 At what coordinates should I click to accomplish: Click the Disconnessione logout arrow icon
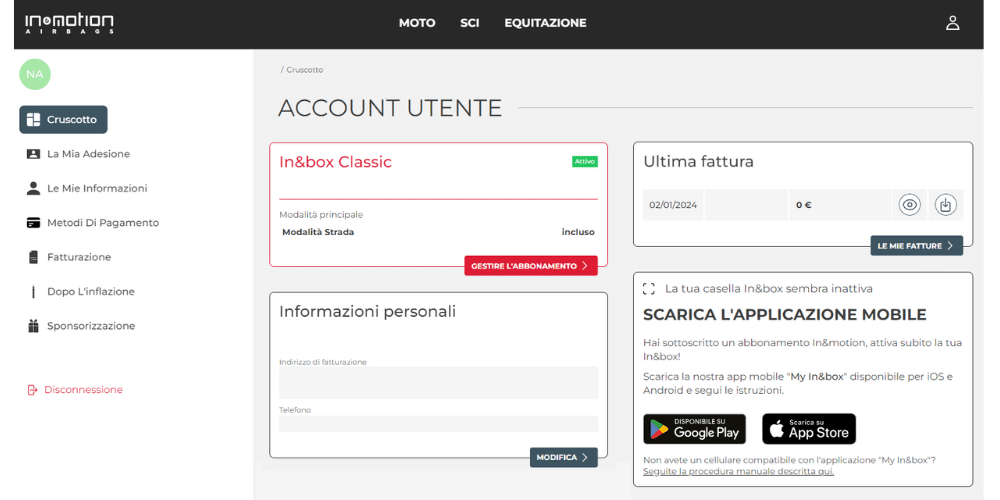pyautogui.click(x=33, y=390)
